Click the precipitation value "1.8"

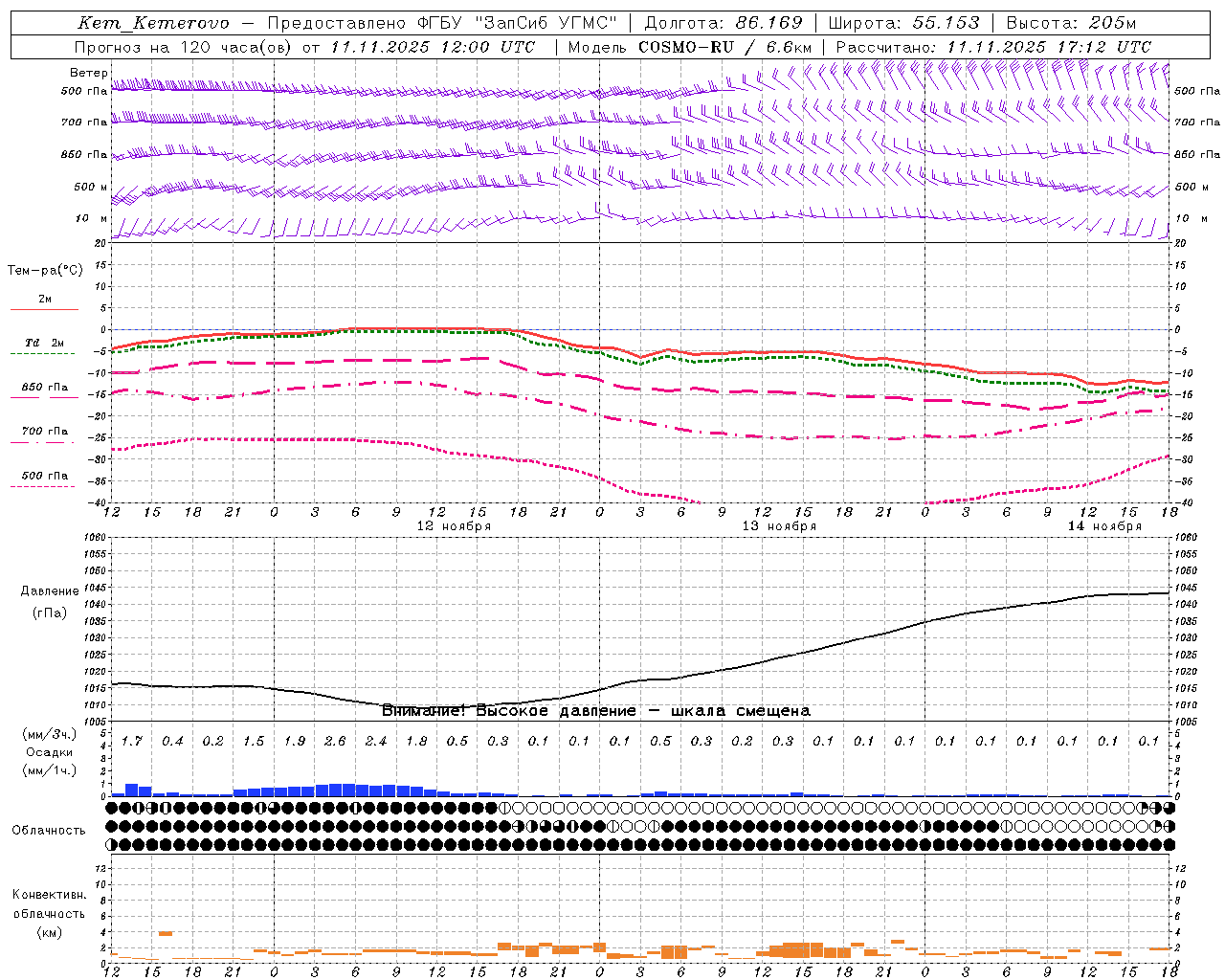416,741
